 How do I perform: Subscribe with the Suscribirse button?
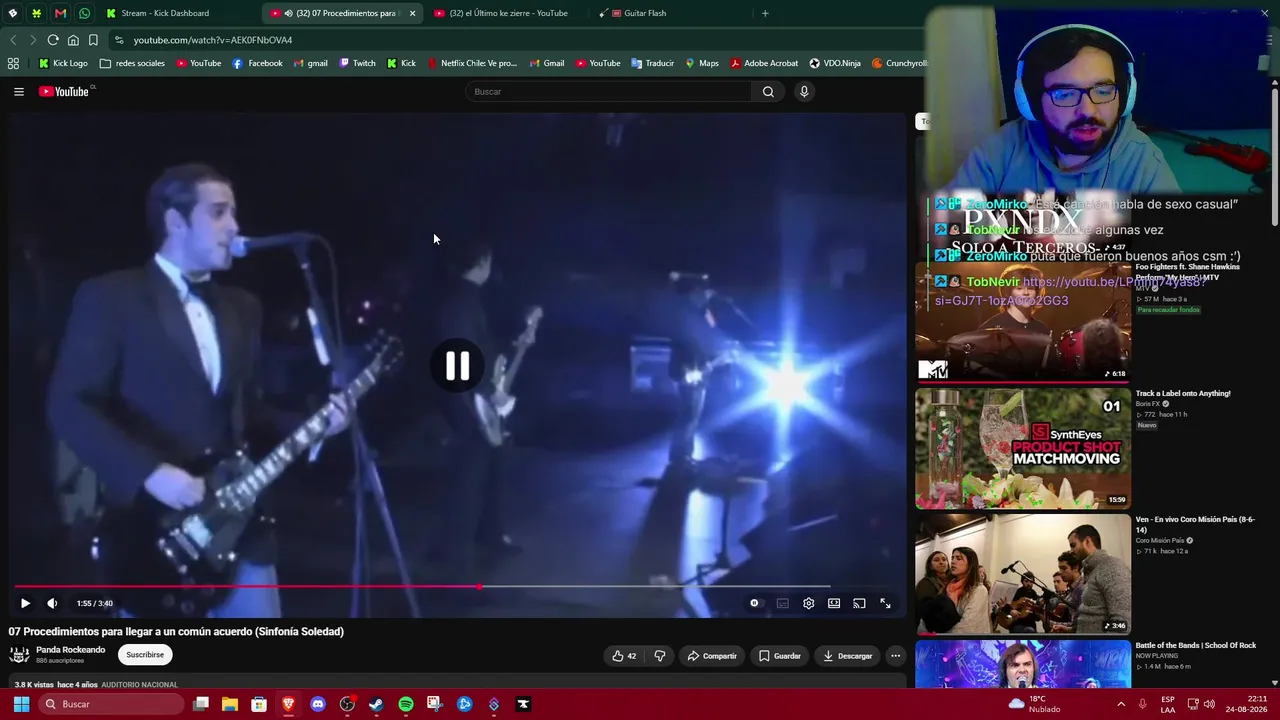pyautogui.click(x=145, y=655)
